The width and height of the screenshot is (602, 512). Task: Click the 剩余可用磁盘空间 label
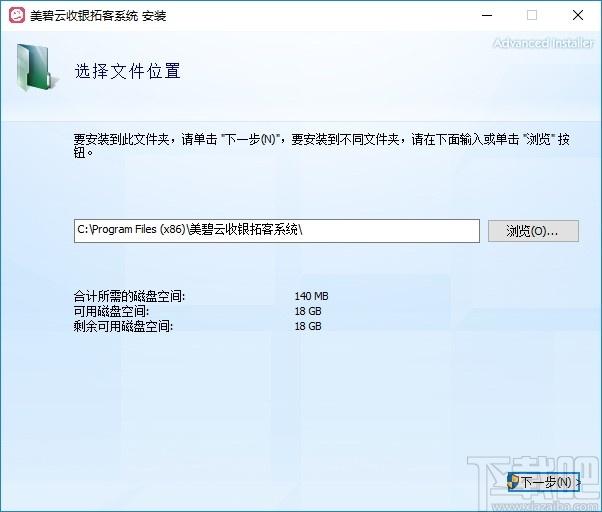[123, 326]
